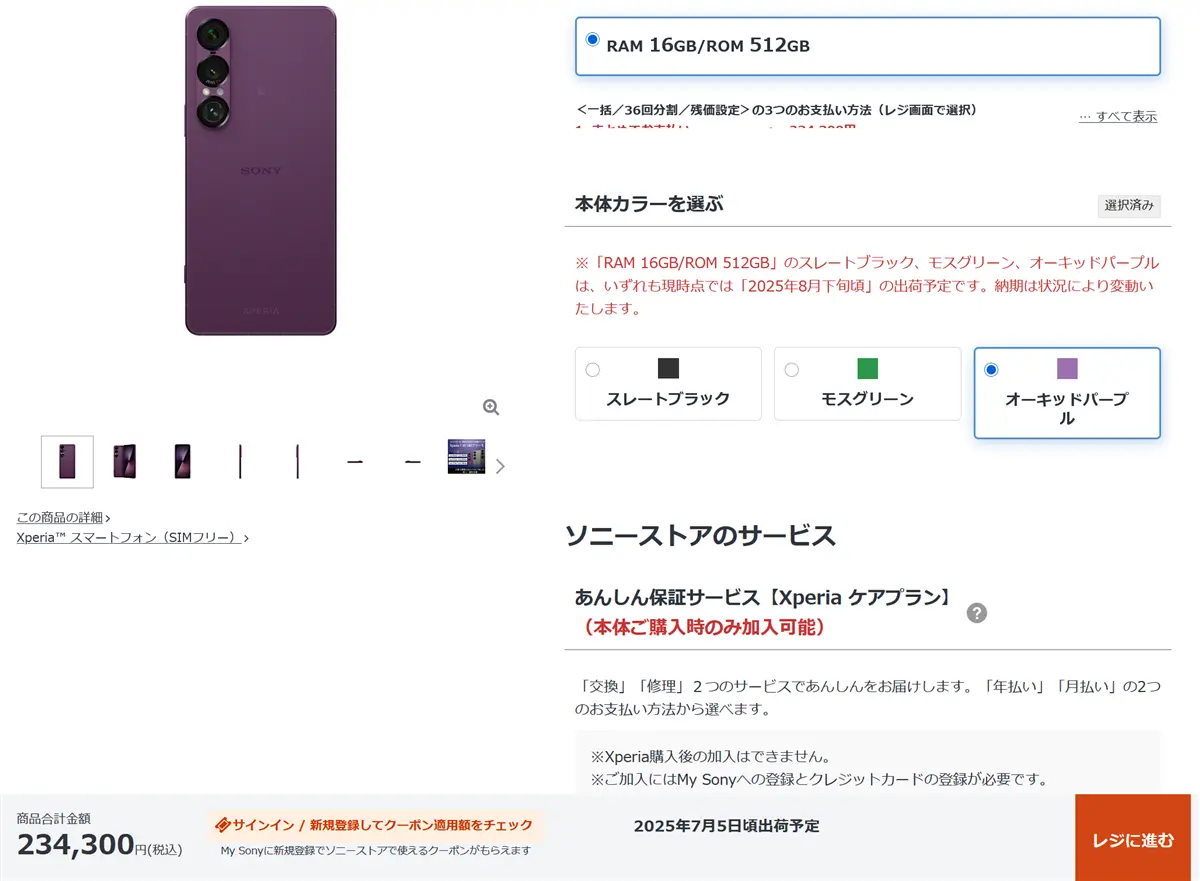The width and height of the screenshot is (1200, 881).
Task: Advance thumbnails with the right chevron arrow
Action: 501,466
